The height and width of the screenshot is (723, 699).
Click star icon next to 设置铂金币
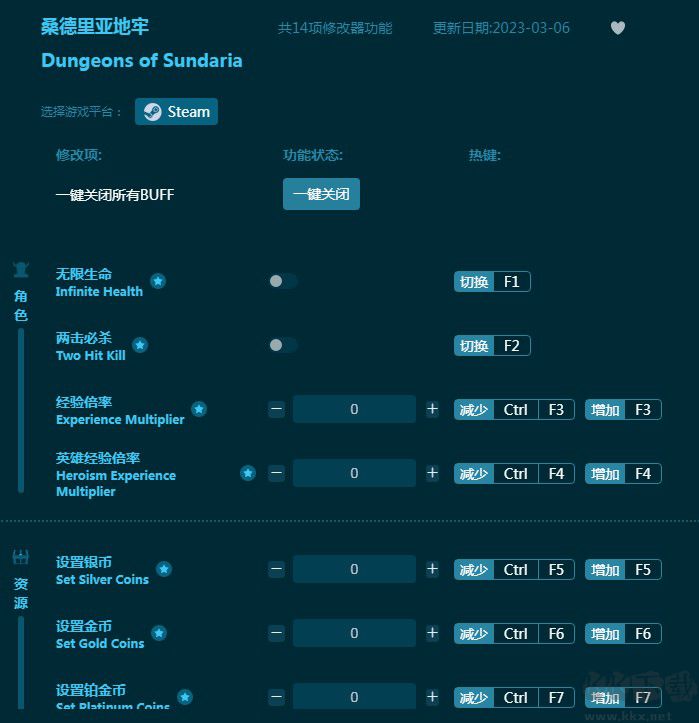[185, 697]
